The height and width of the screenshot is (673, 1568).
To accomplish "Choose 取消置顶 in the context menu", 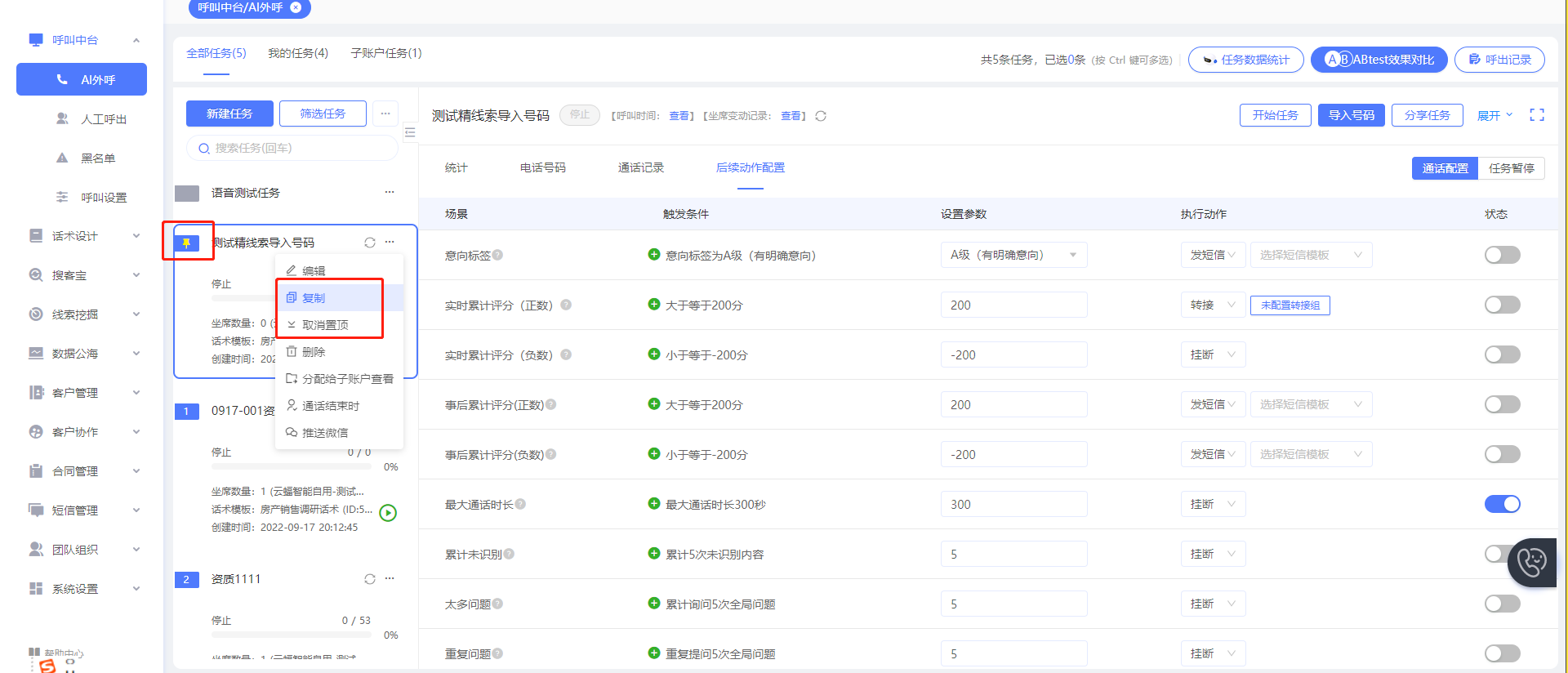I will pyautogui.click(x=340, y=325).
